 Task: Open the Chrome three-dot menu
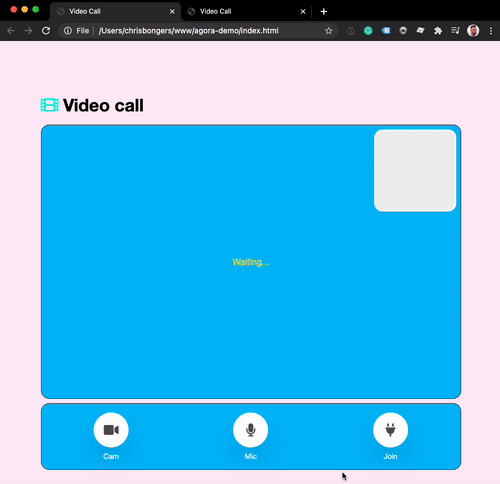coord(491,31)
